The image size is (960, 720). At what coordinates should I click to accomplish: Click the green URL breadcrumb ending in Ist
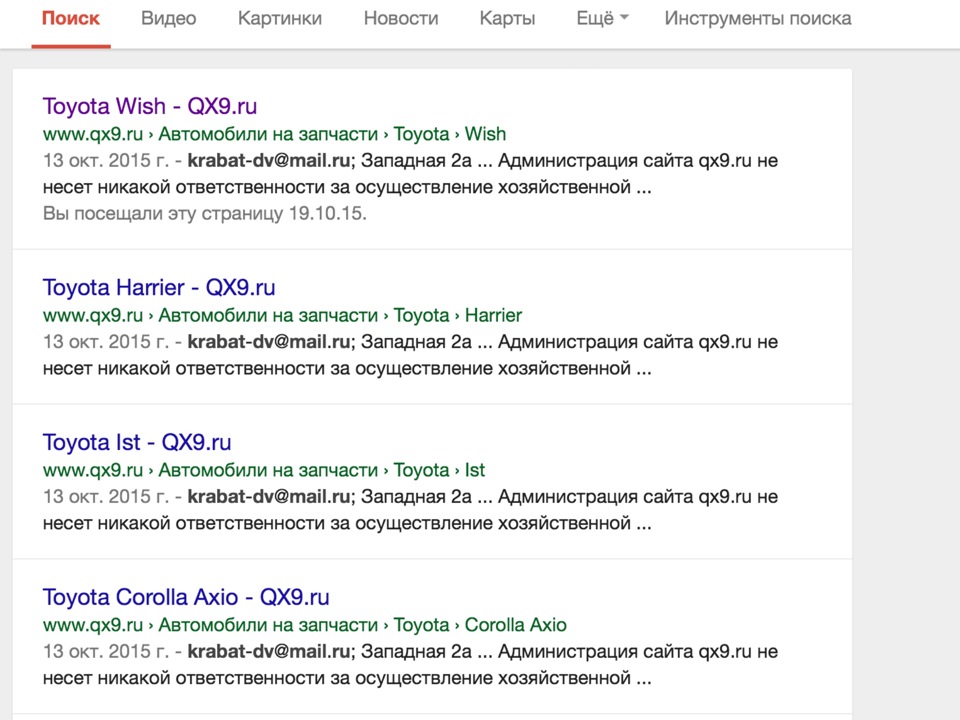coord(264,470)
